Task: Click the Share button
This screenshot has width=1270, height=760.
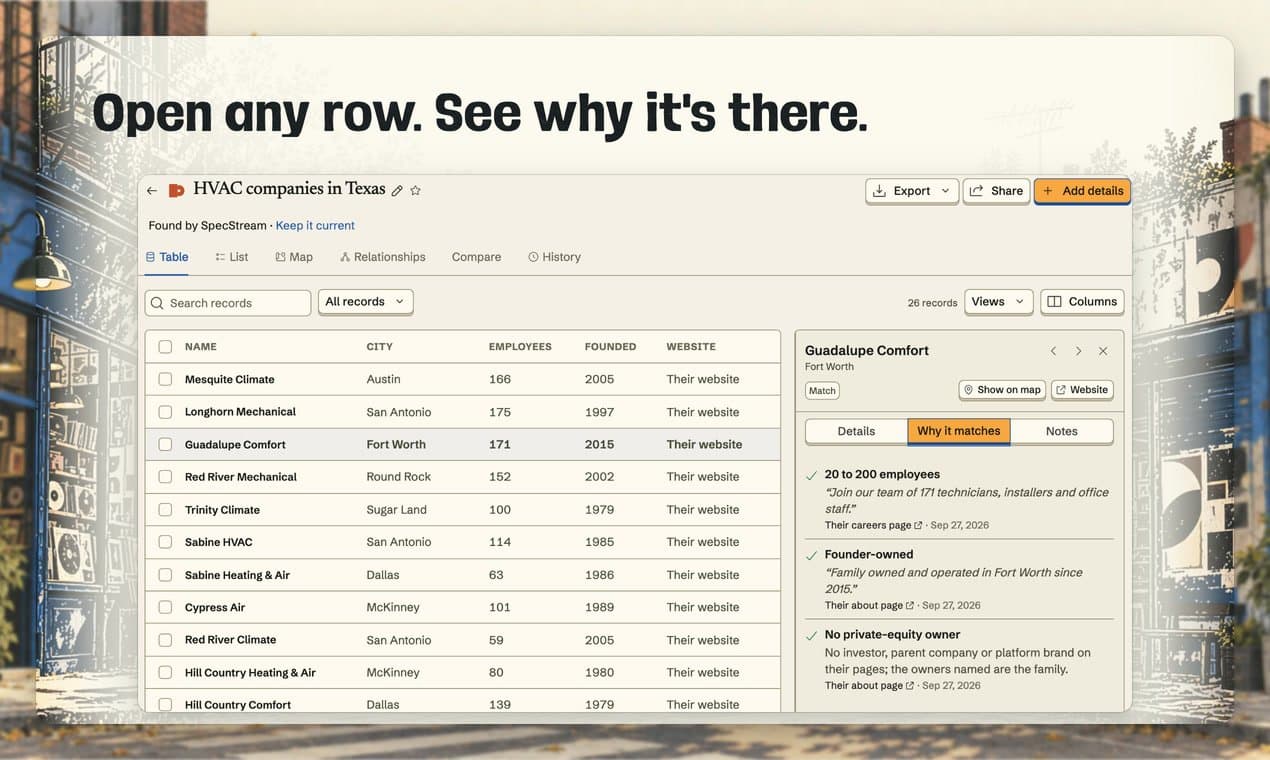Action: coord(996,191)
